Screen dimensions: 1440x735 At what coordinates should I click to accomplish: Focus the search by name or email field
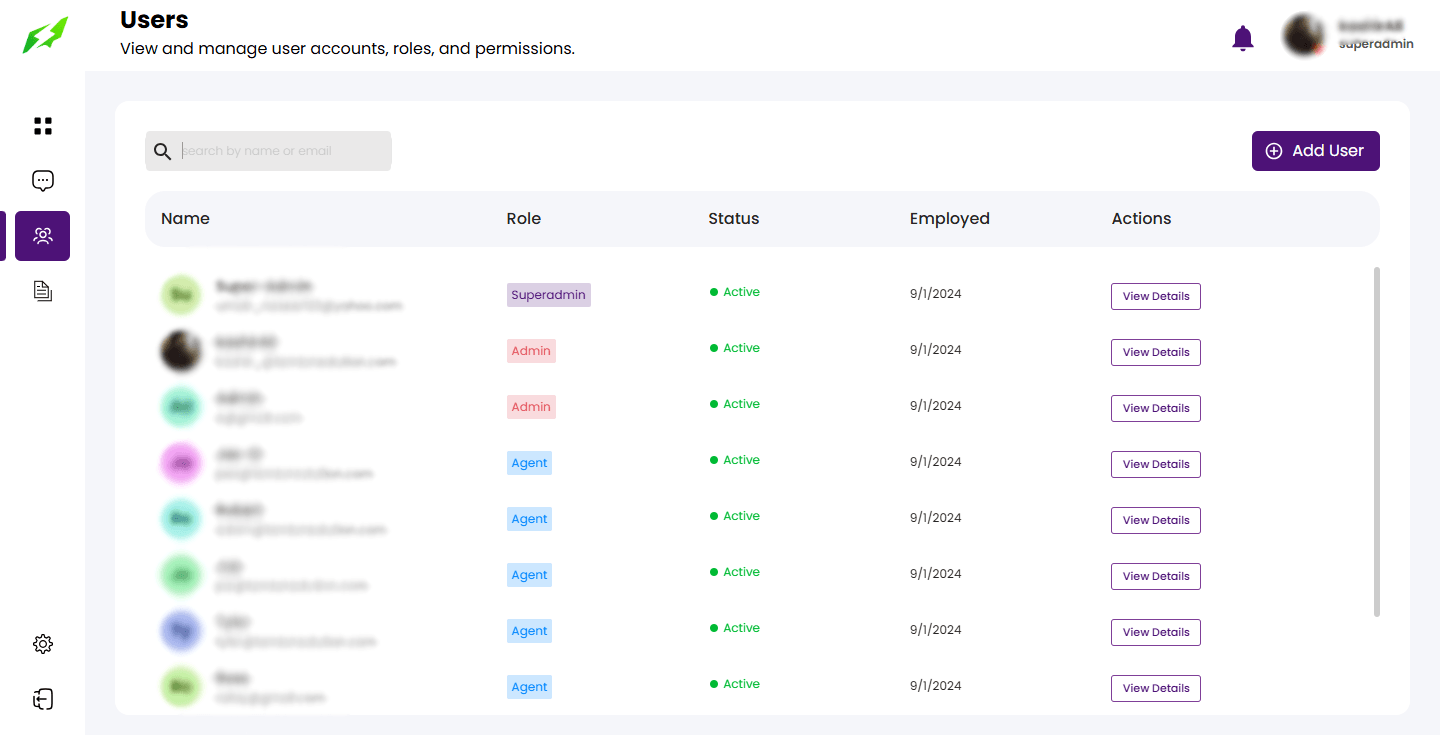pyautogui.click(x=283, y=151)
